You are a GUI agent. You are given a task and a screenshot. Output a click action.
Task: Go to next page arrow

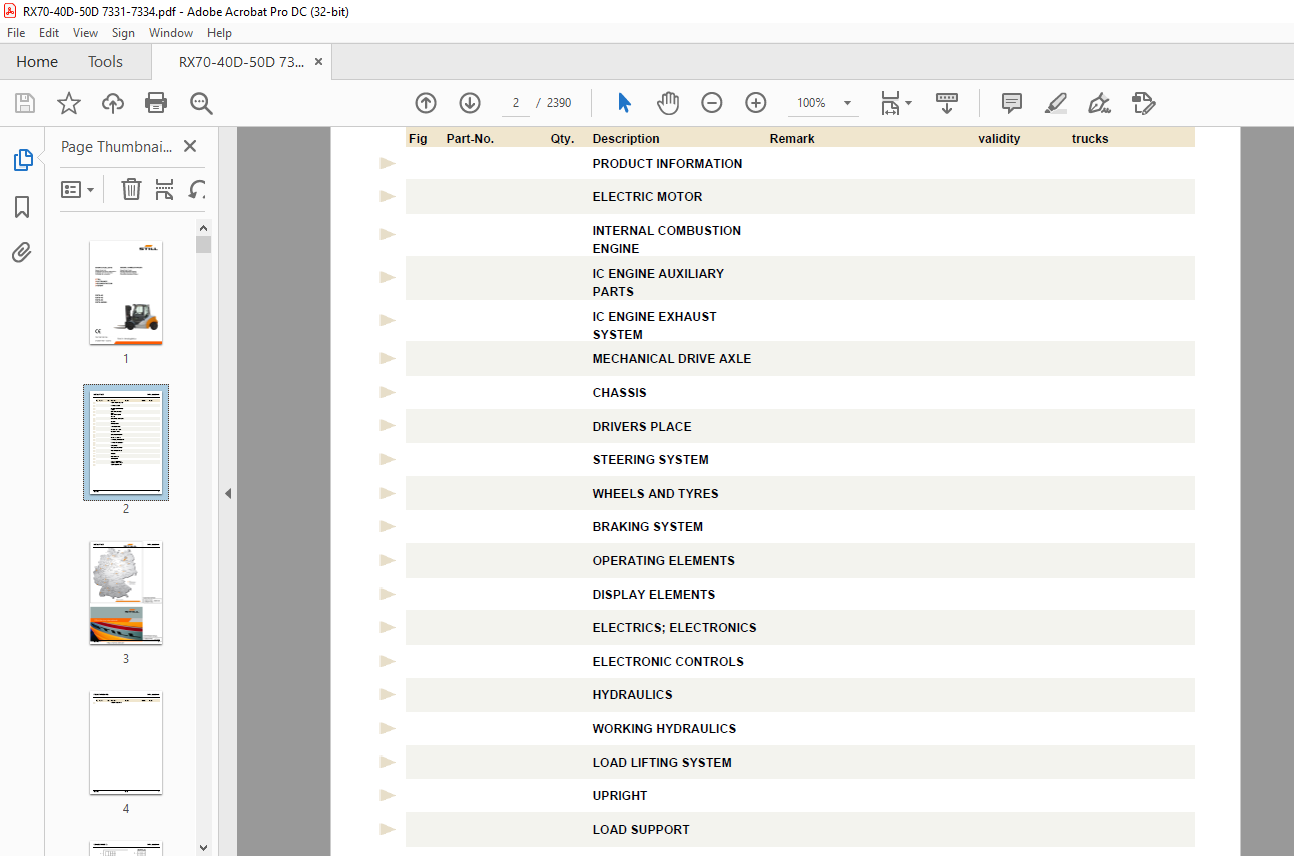point(470,103)
